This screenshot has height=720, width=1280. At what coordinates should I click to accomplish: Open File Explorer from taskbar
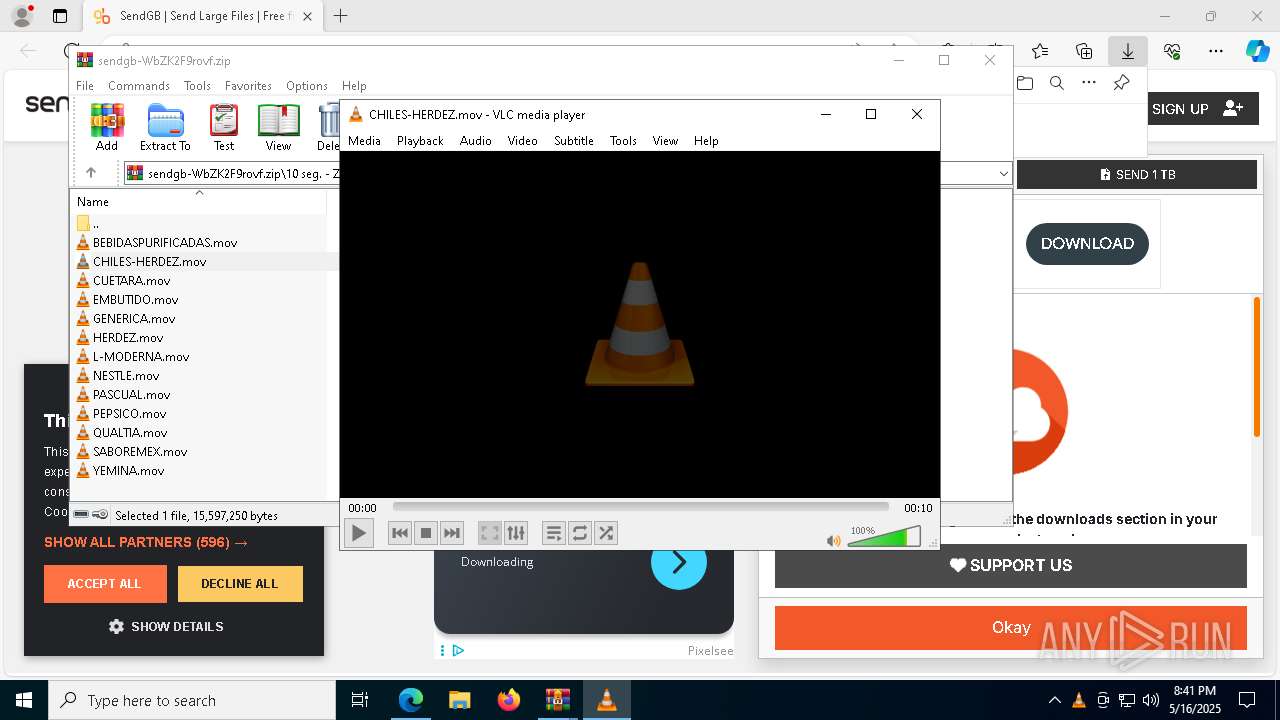459,700
